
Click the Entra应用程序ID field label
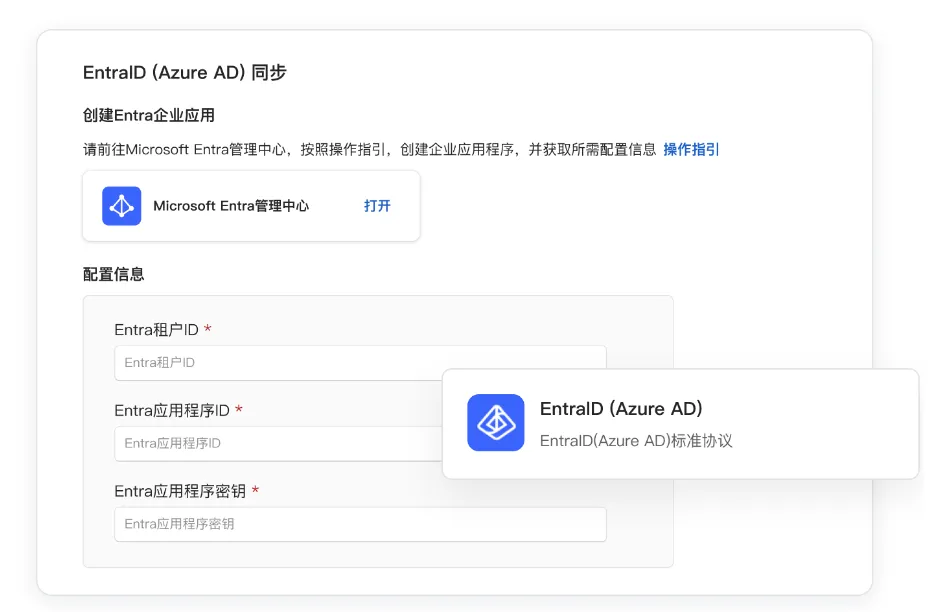click(172, 411)
